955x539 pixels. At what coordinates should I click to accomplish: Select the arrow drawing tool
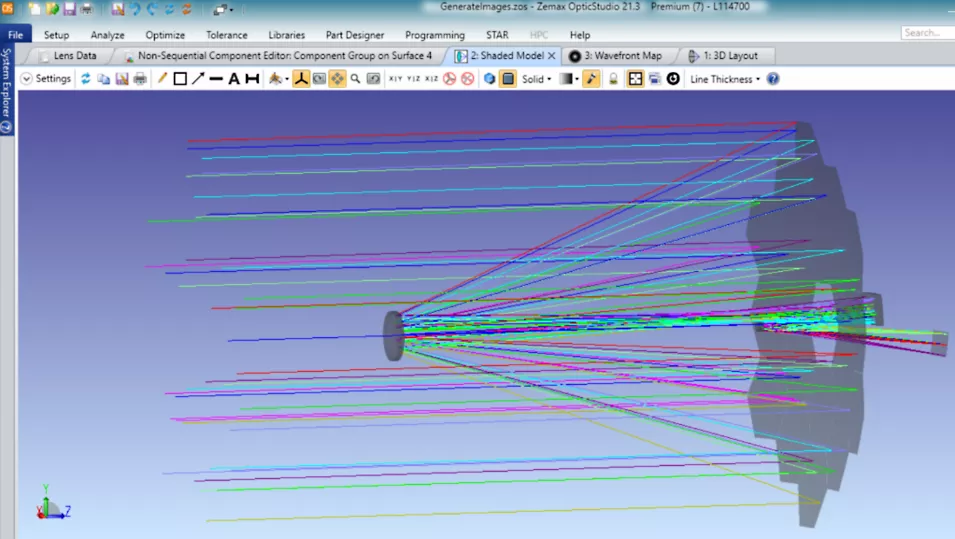click(x=198, y=79)
